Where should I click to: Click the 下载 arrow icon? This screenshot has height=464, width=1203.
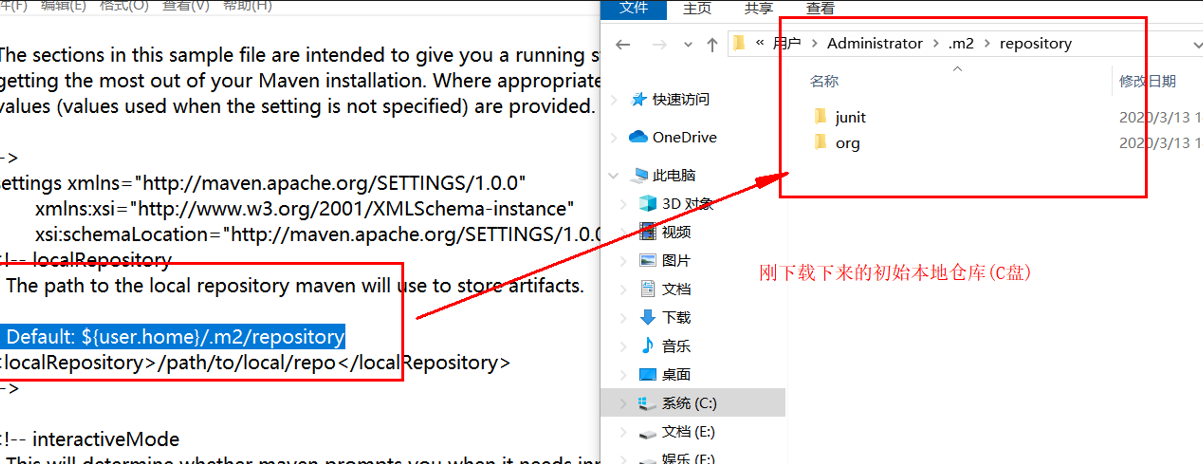648,318
